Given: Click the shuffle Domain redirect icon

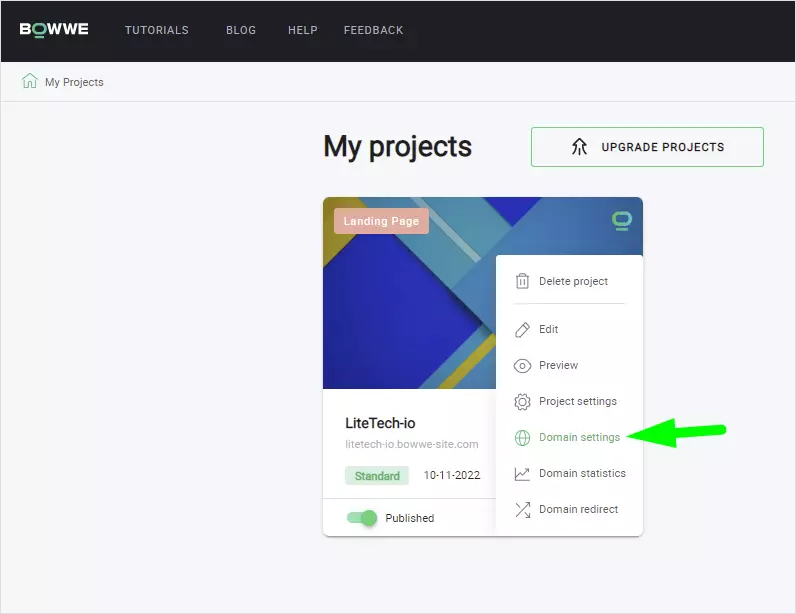Looking at the screenshot, I should pos(522,510).
